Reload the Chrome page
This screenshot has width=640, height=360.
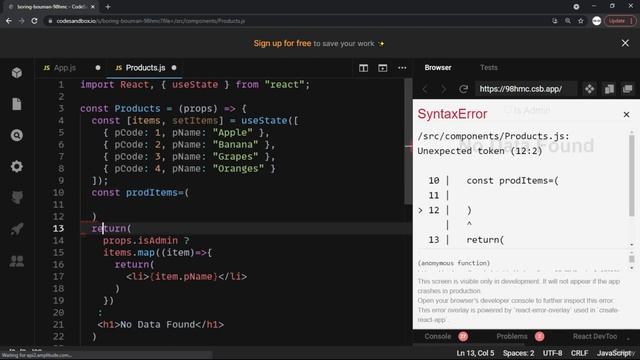(x=34, y=21)
